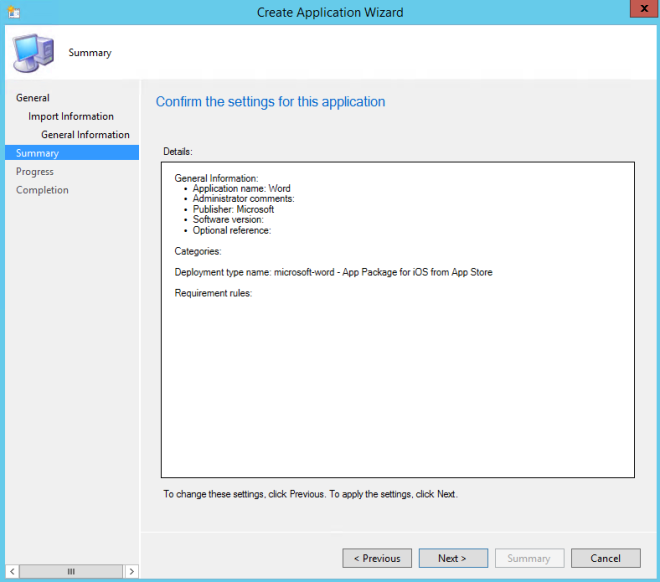Viewport: 660px width, 582px height.
Task: Click the 'Application name: Word' line
Action: coord(242,188)
